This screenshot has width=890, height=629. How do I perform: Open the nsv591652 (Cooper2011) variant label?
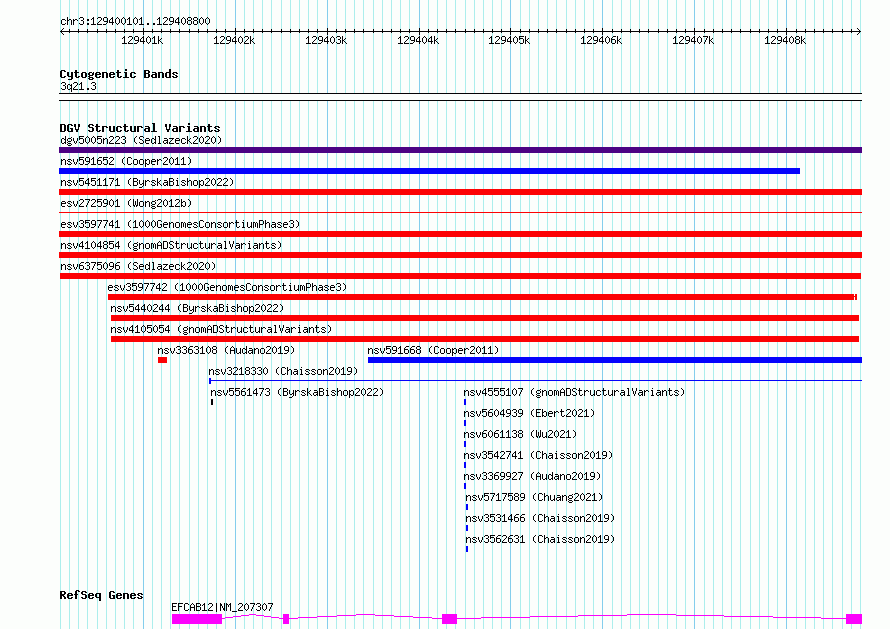click(x=126, y=161)
